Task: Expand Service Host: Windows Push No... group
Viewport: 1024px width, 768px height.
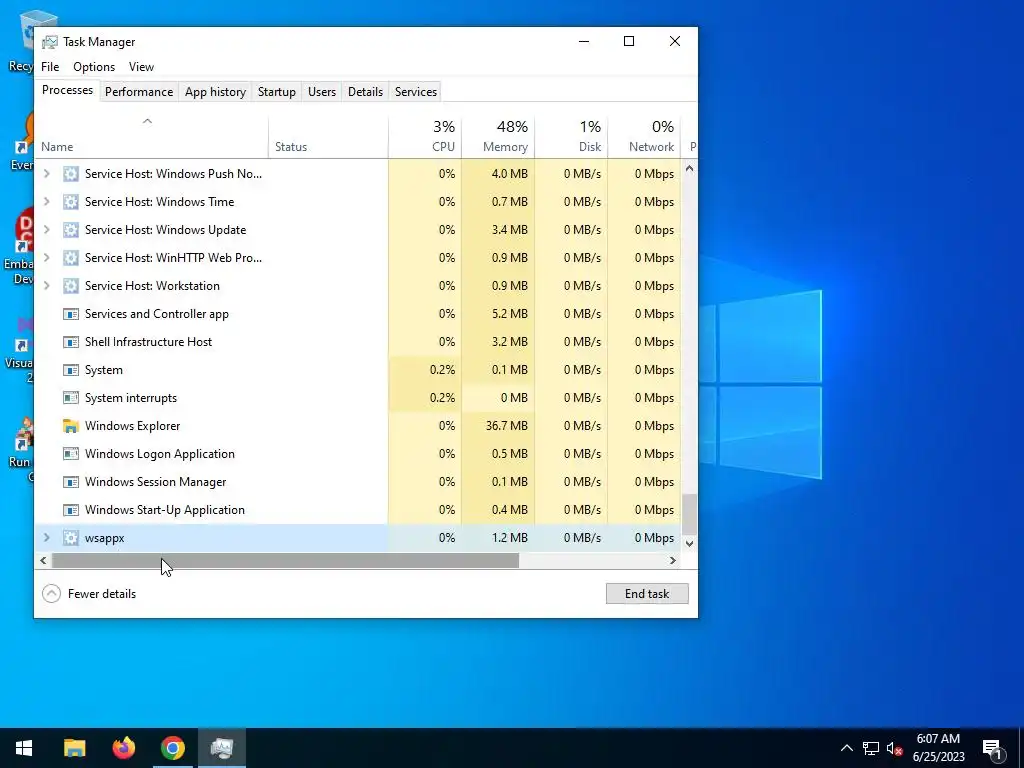Action: 46,174
